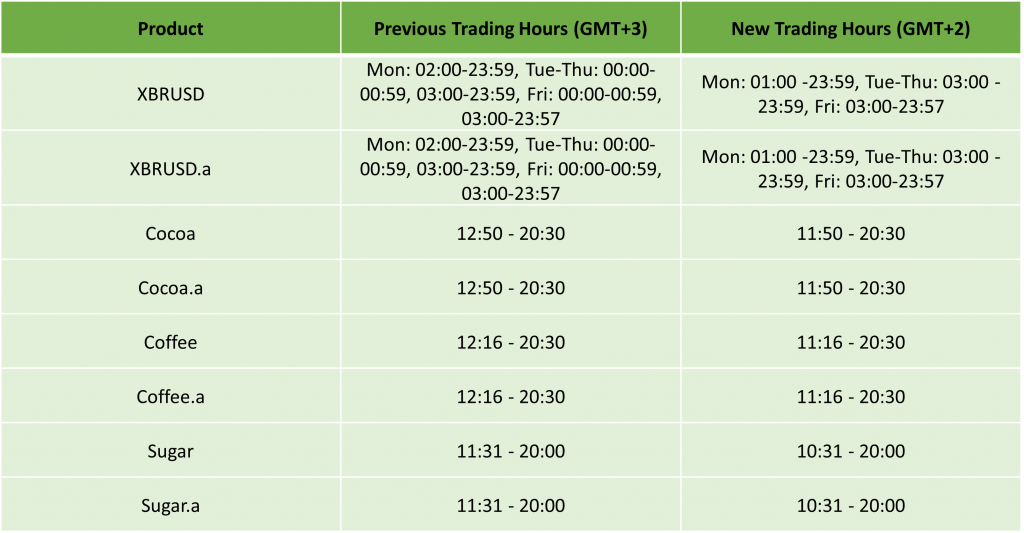Select the Previous Trading Hours (GMT+3) header
Viewport: 1024px width, 533px height.
point(510,28)
